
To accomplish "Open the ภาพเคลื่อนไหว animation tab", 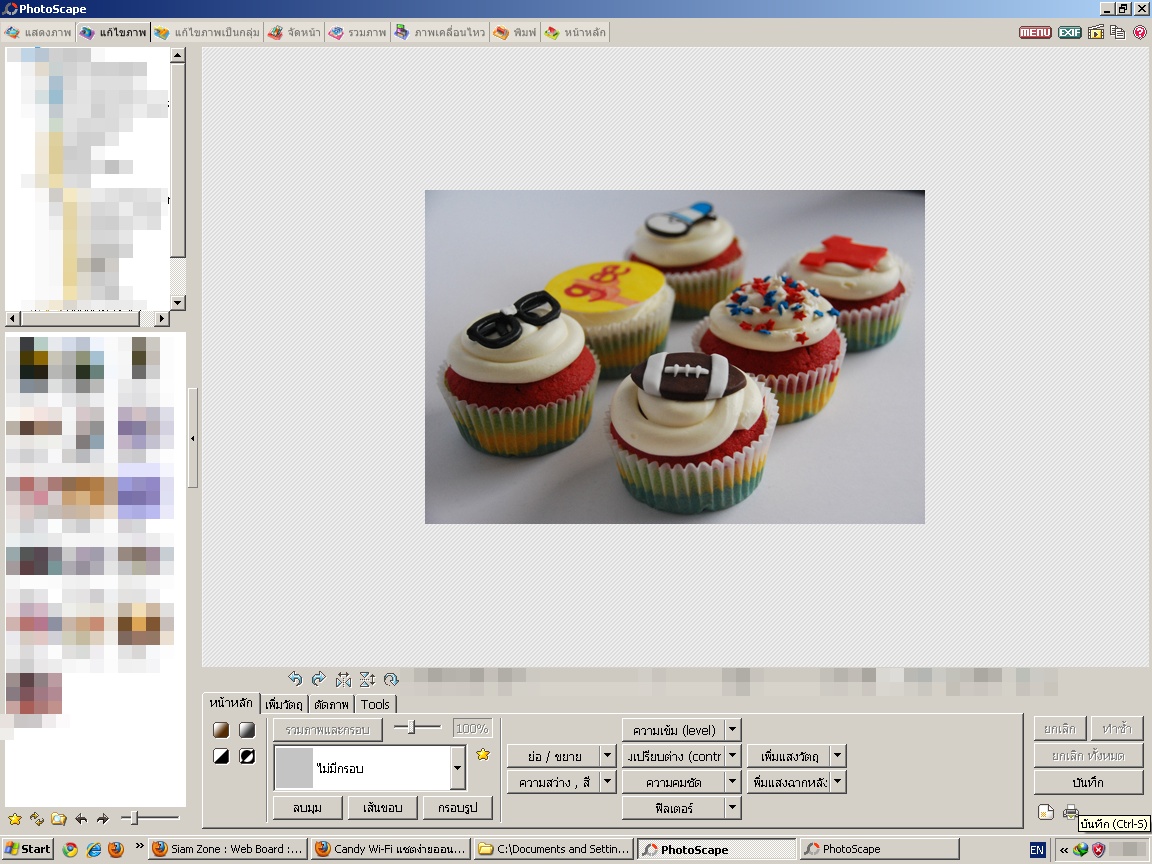I will point(439,32).
